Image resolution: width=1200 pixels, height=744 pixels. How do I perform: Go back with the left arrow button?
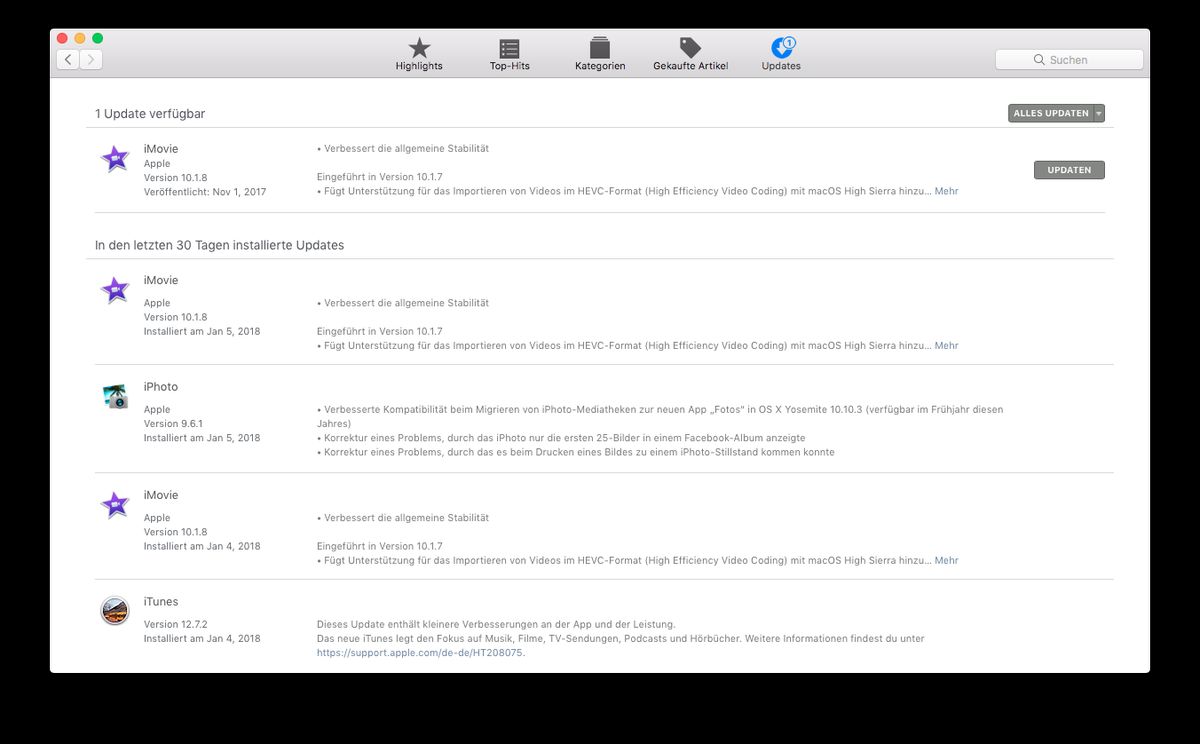tap(68, 60)
